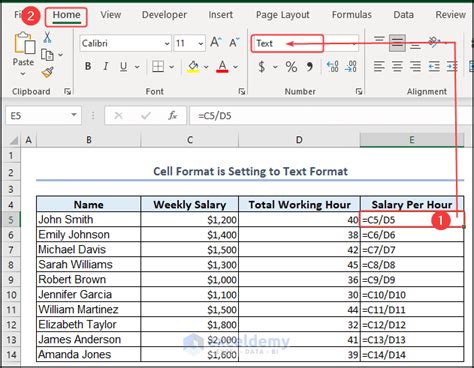
Task: Open the Fill Color dropdown arrow
Action: 206,67
